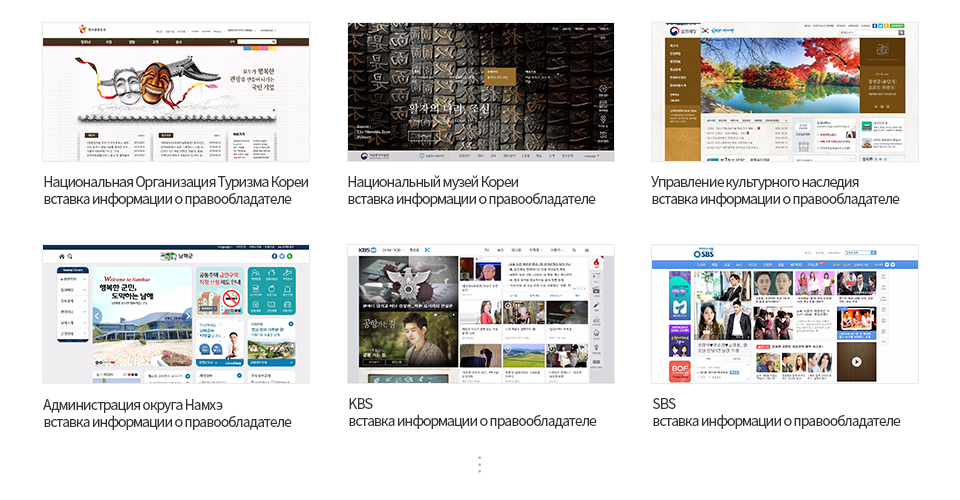The width and height of the screenshot is (960, 500).
Task: Click 'Национальная Организация Туризма Кореи' title
Action: coord(176,182)
